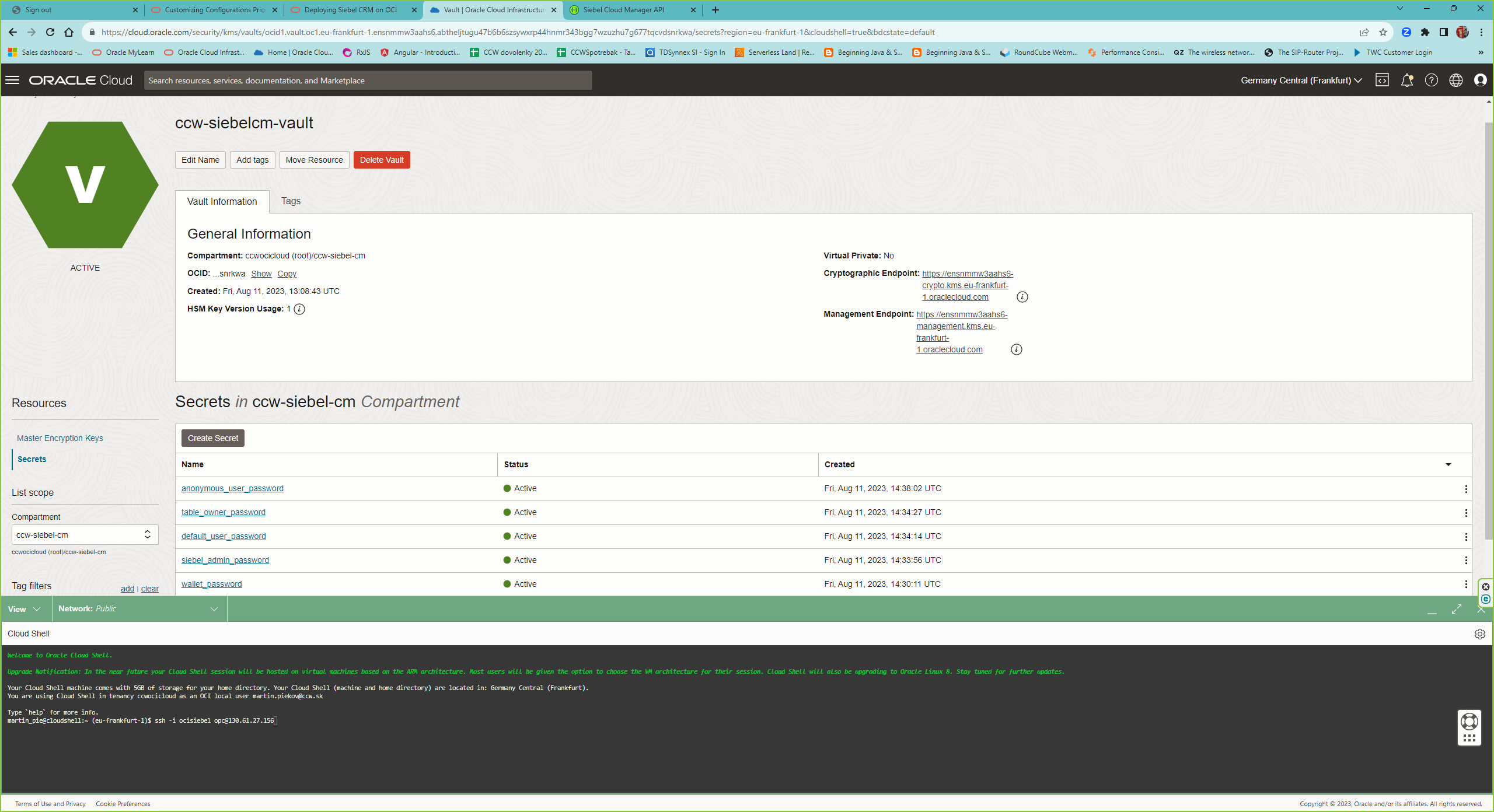1494x812 pixels.
Task: Click Name column header in secrets table
Action: tap(193, 465)
